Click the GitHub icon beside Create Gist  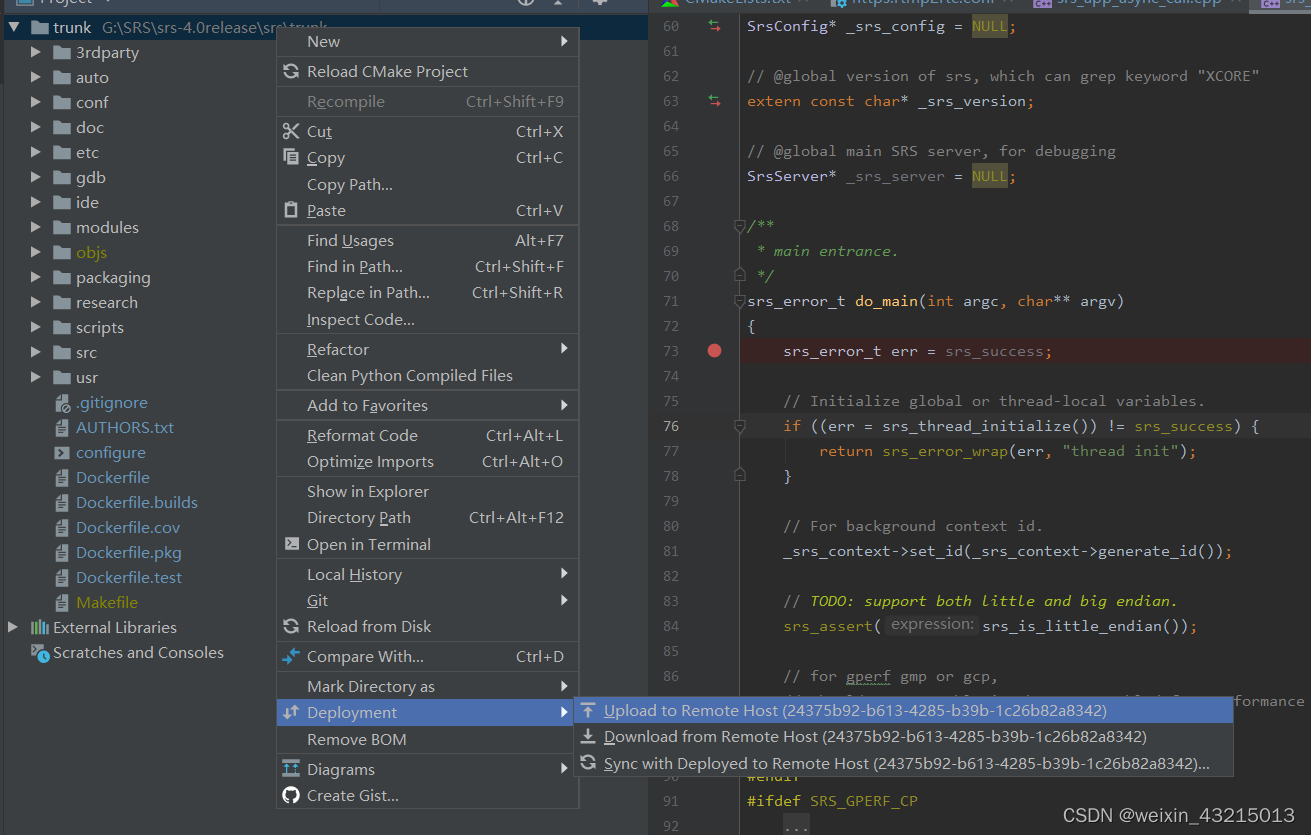pyautogui.click(x=291, y=795)
